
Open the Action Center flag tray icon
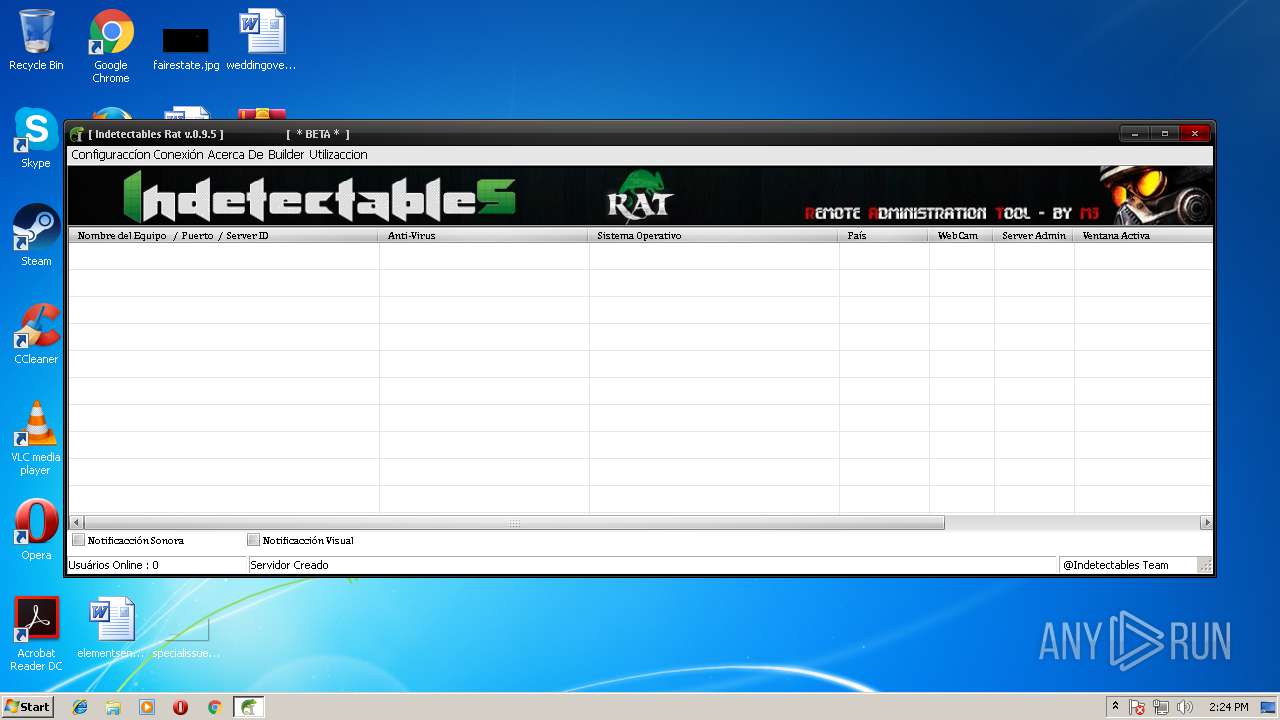(x=1138, y=707)
